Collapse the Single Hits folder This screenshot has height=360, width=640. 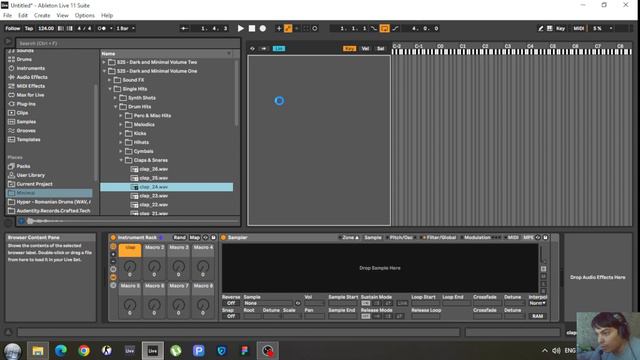110,89
